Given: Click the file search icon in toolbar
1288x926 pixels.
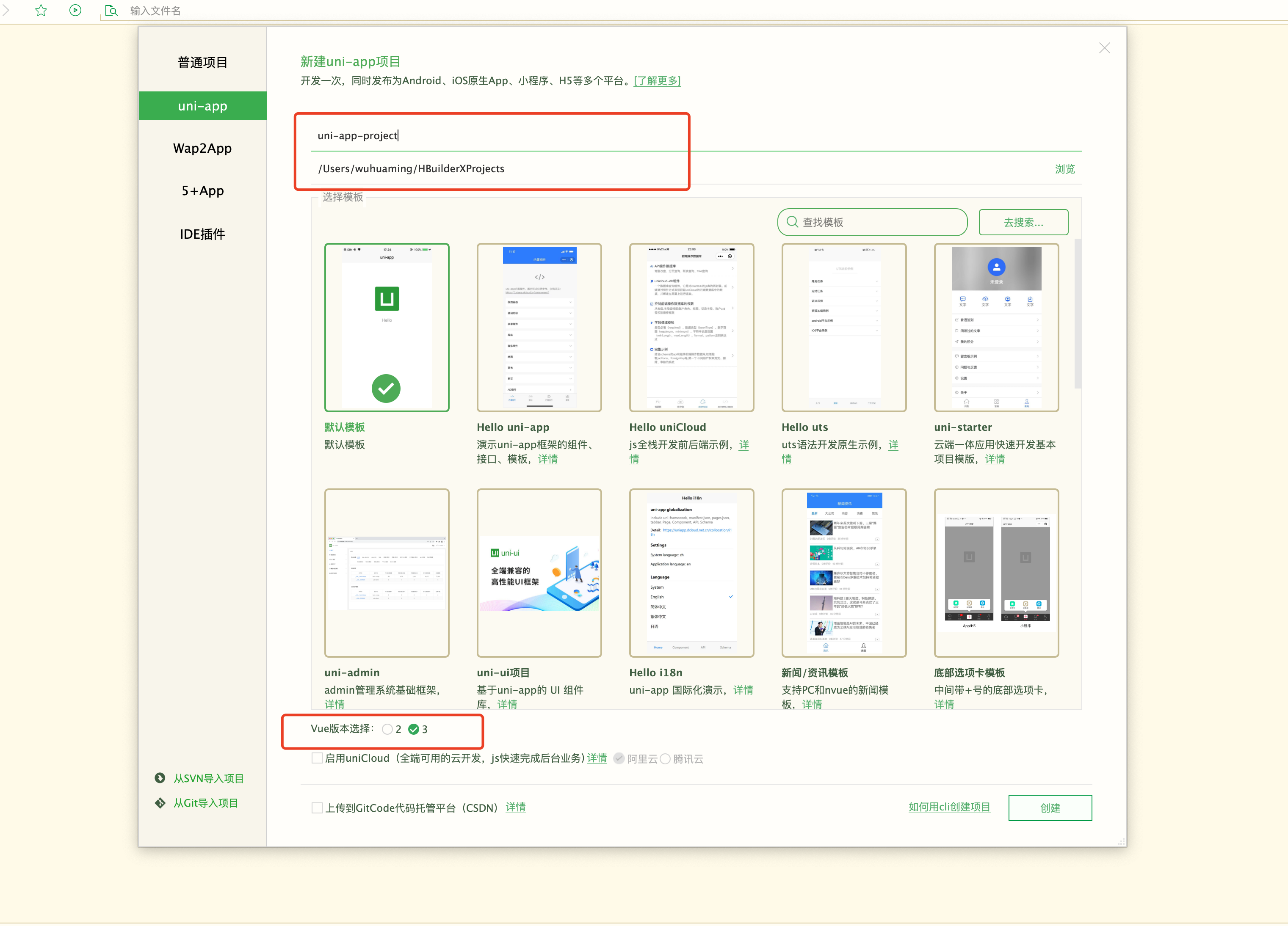Looking at the screenshot, I should 111,10.
